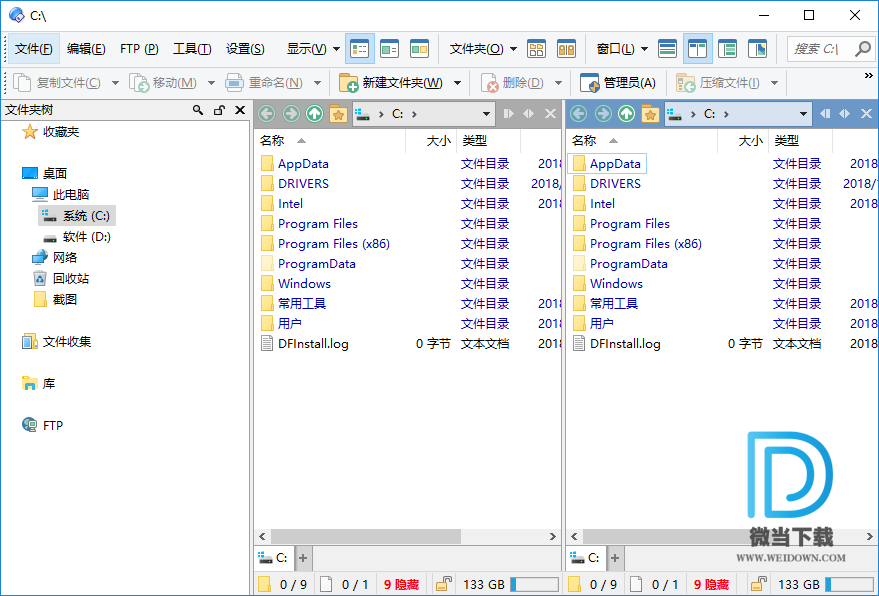This screenshot has height=596, width=879.
Task: Select 软件 (D:) in folder tree
Action: coord(77,237)
